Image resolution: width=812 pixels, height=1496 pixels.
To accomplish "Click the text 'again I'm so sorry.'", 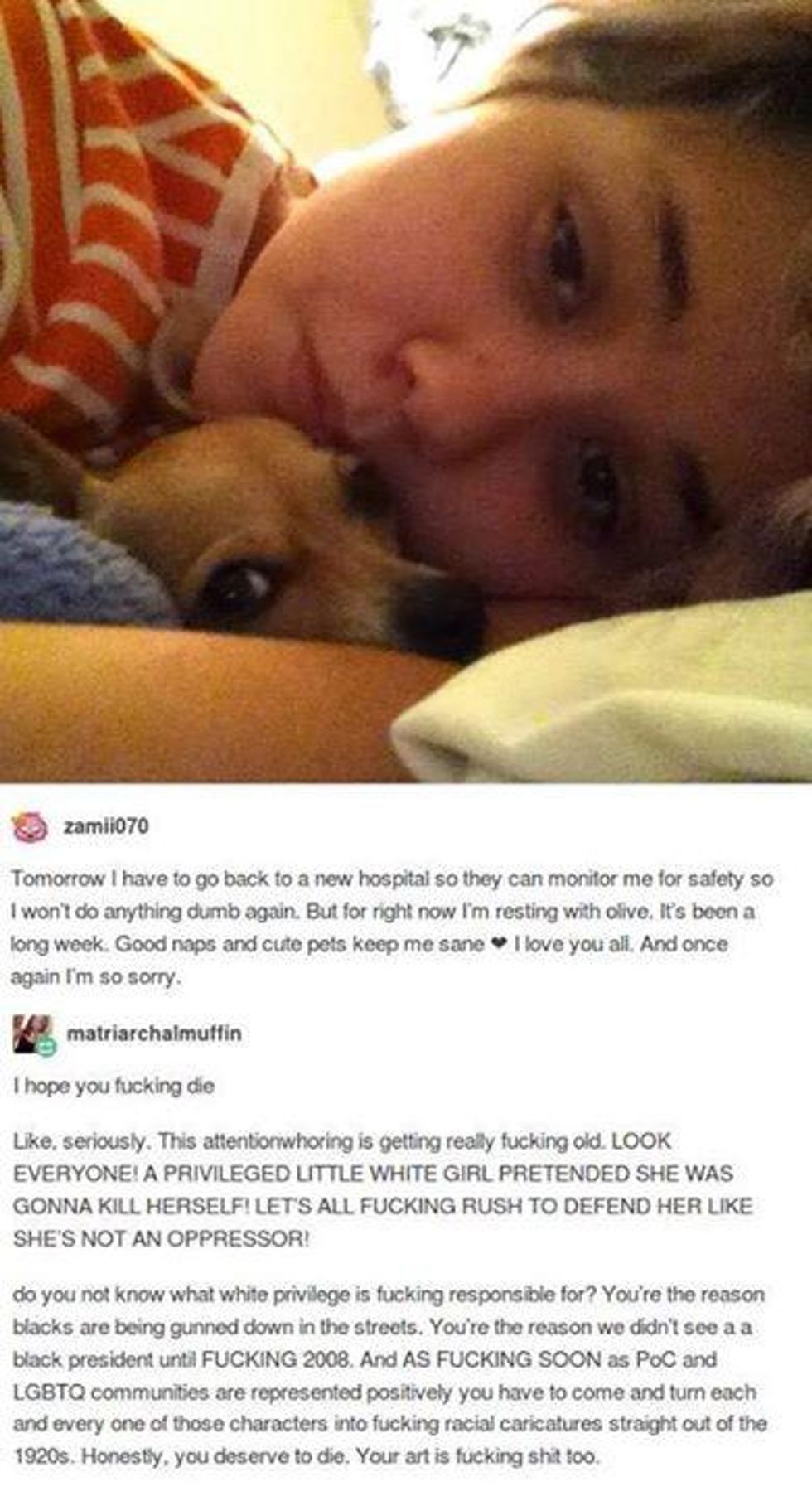I will coord(96,977).
